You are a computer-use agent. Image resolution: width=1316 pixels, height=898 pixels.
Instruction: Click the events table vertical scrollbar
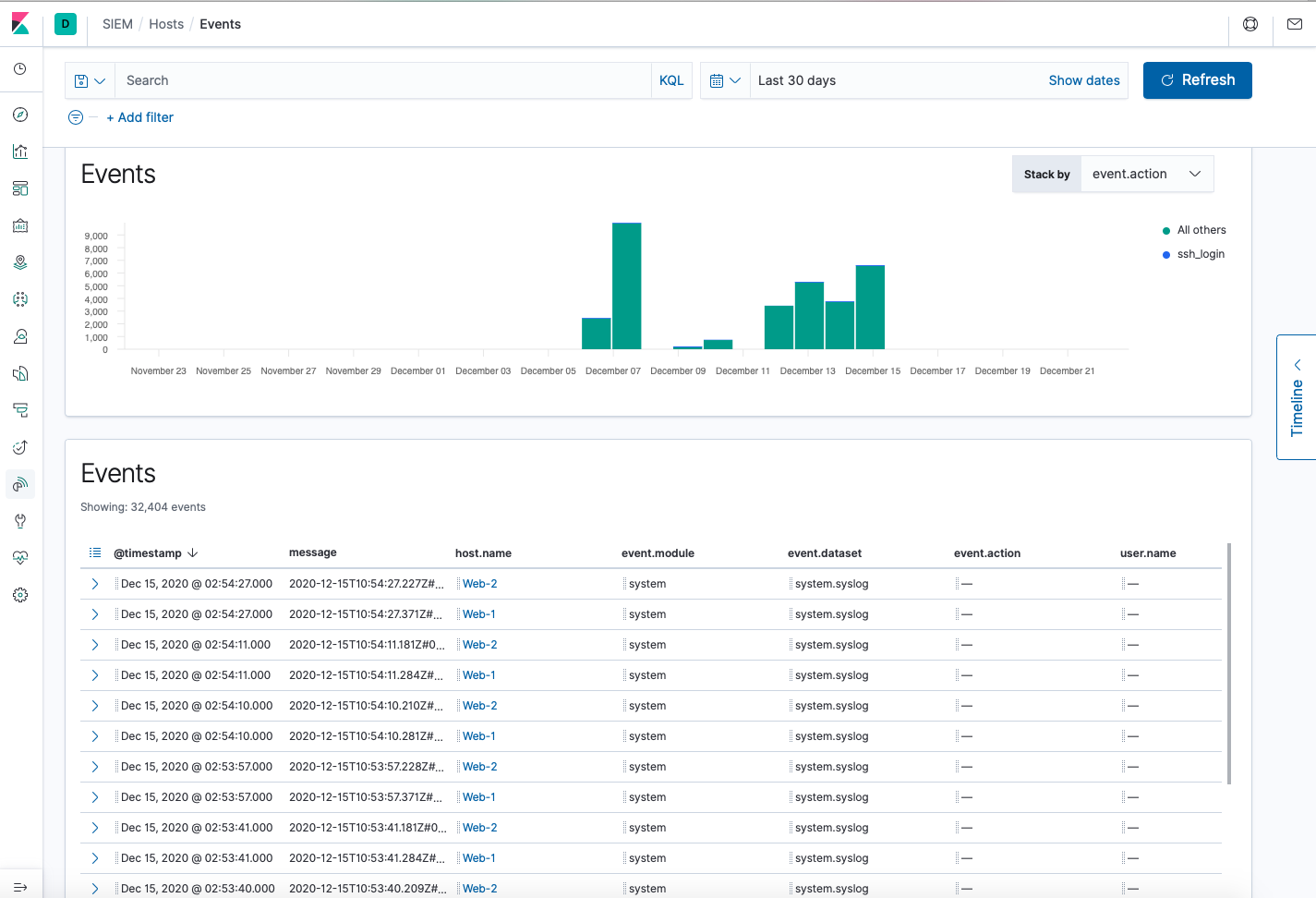tap(1228, 663)
